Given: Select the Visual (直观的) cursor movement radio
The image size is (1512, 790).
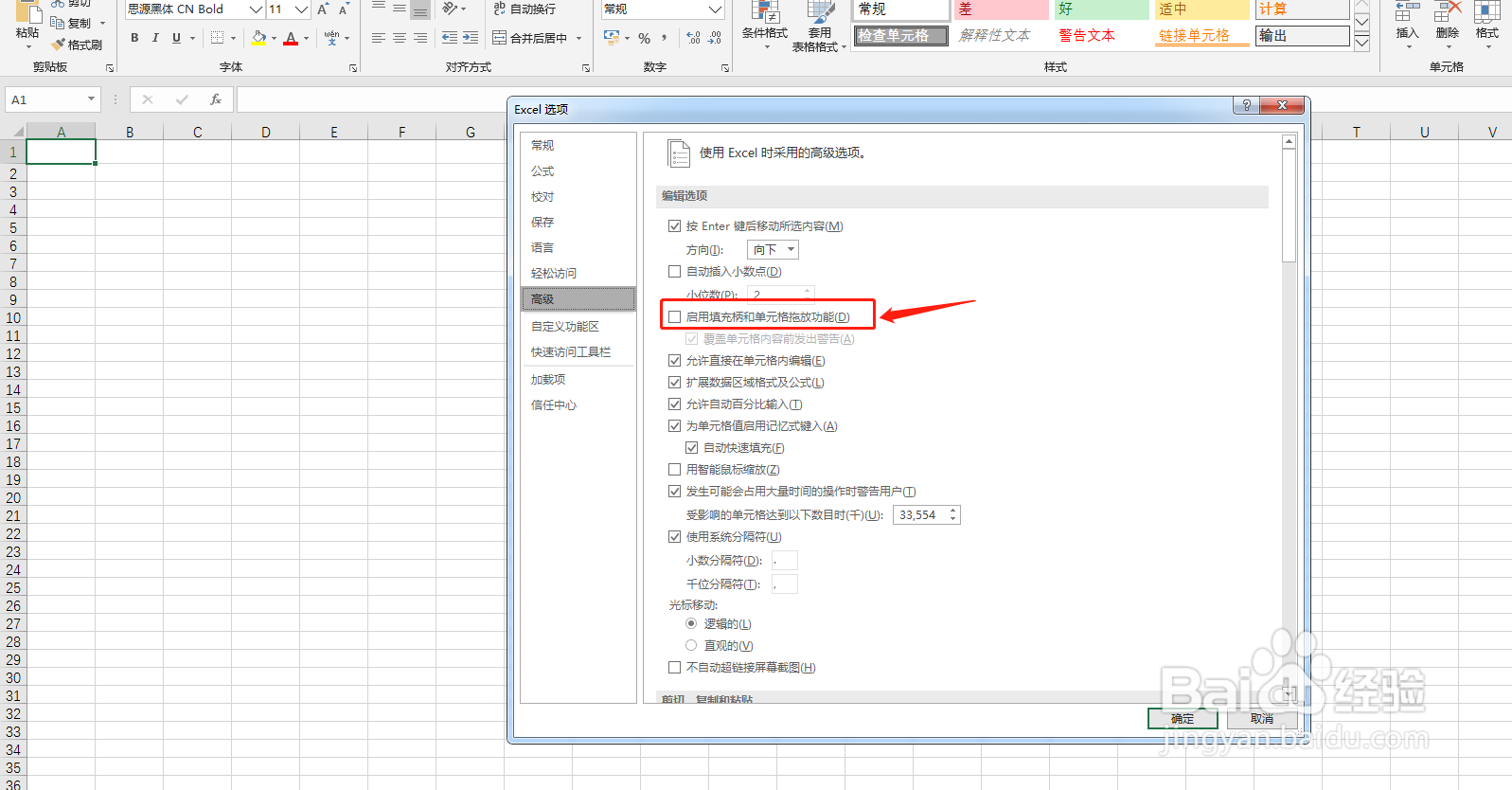Looking at the screenshot, I should pyautogui.click(x=691, y=645).
